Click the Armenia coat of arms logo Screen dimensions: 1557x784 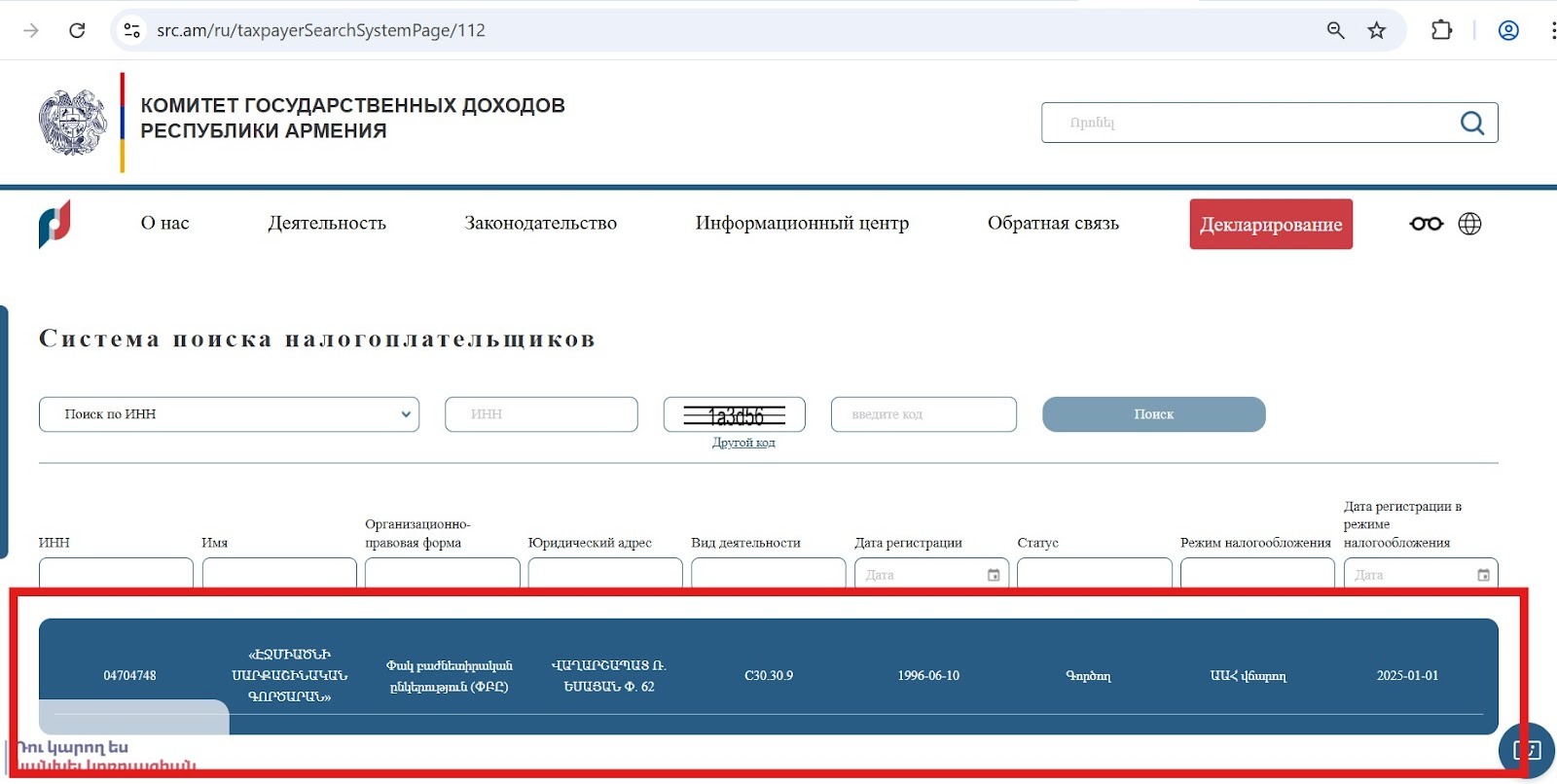tap(73, 123)
